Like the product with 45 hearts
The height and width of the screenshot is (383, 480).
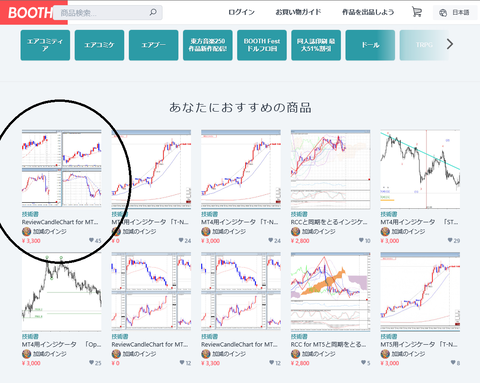[x=92, y=240]
